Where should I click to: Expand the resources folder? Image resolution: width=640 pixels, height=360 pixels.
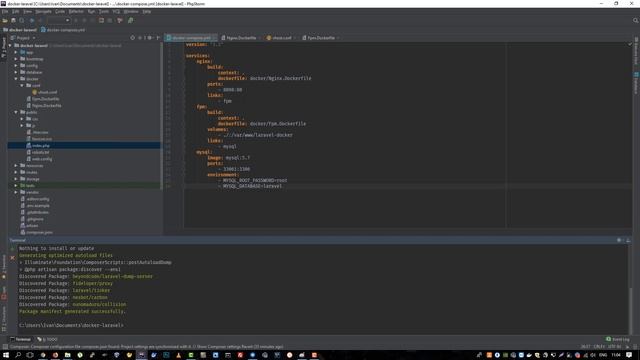(x=16, y=165)
